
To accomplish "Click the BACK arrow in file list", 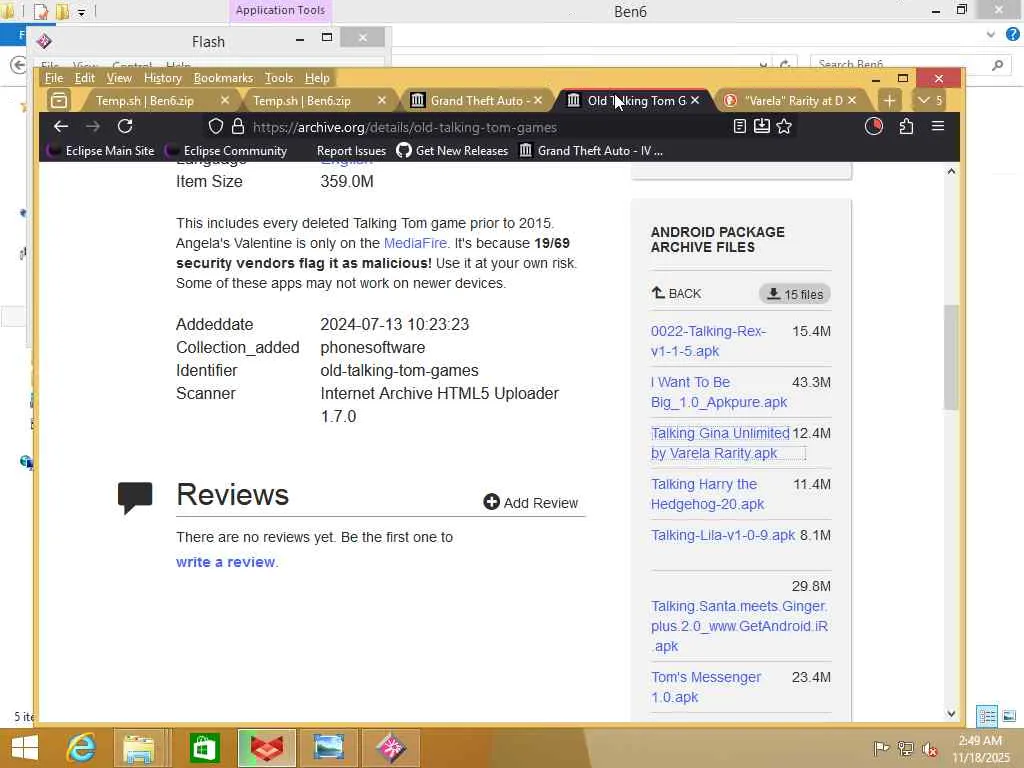I will pos(677,293).
